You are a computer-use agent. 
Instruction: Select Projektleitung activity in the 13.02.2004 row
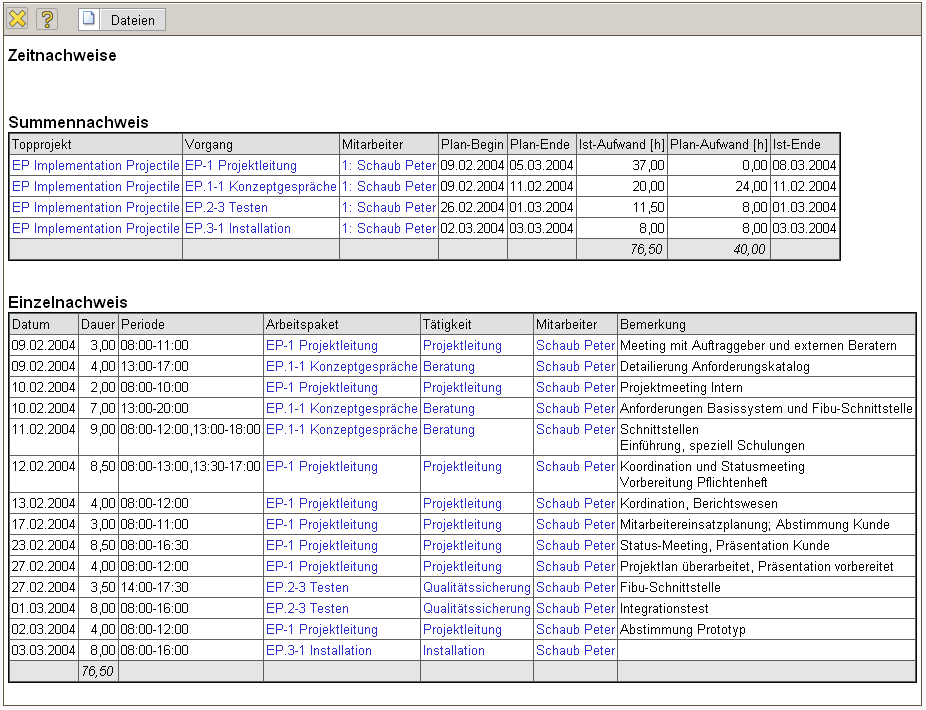pos(462,504)
